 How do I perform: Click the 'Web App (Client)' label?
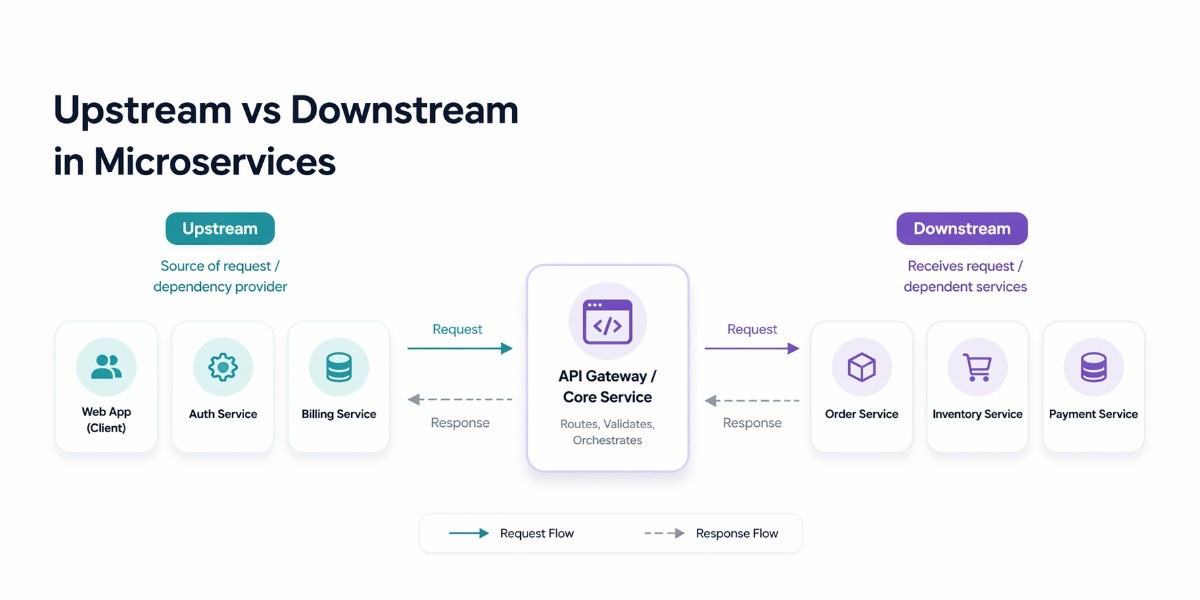coord(106,420)
